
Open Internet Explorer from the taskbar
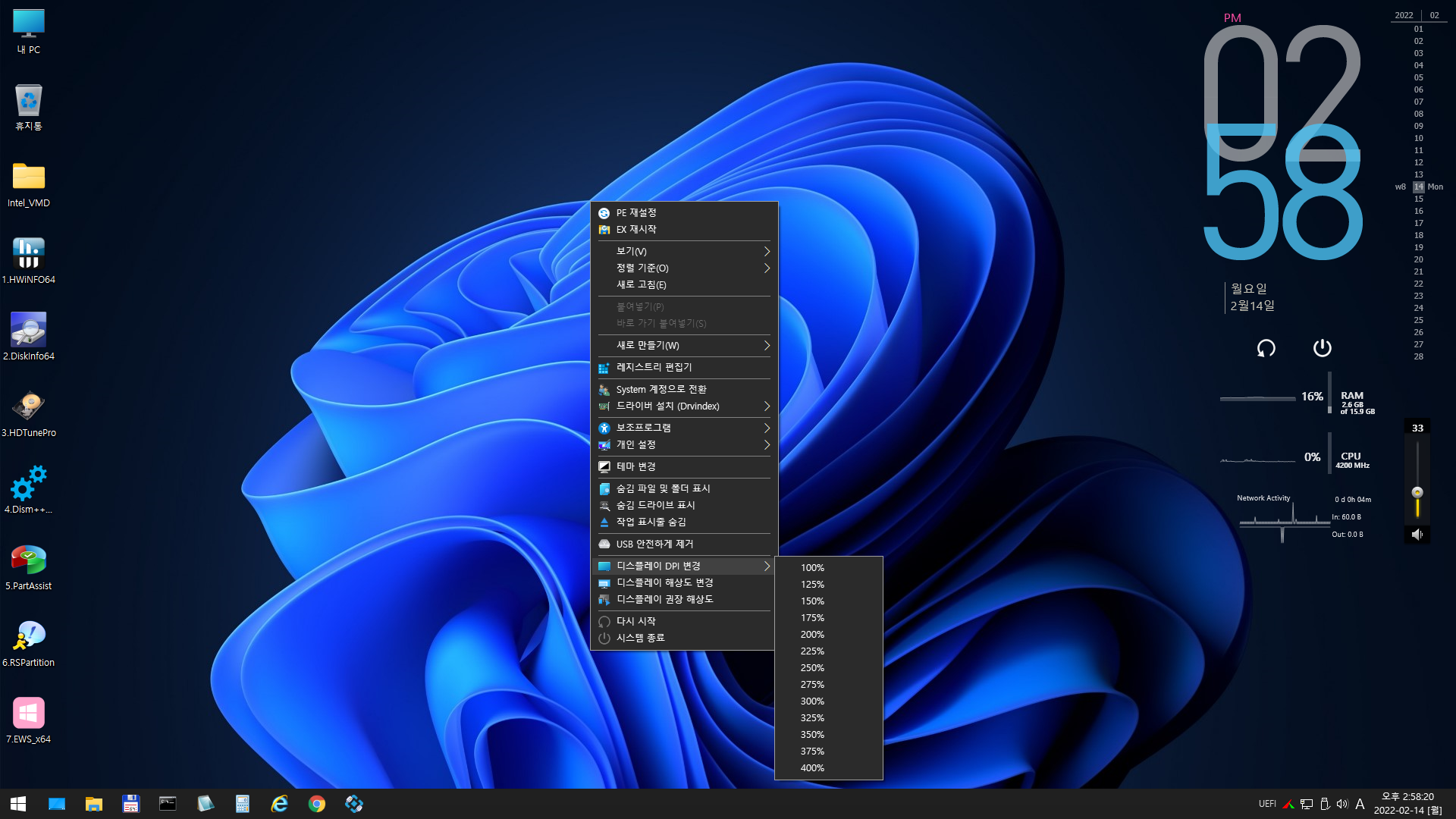tap(280, 804)
